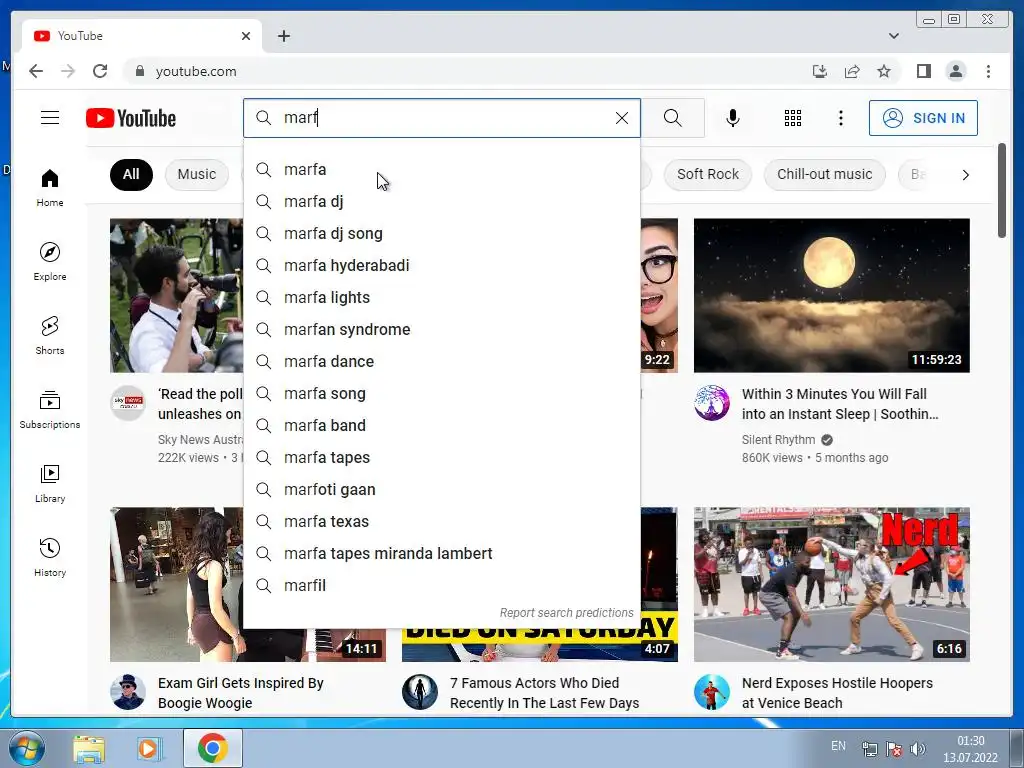Go back in Chrome
This screenshot has height=768, width=1024.
tap(36, 71)
